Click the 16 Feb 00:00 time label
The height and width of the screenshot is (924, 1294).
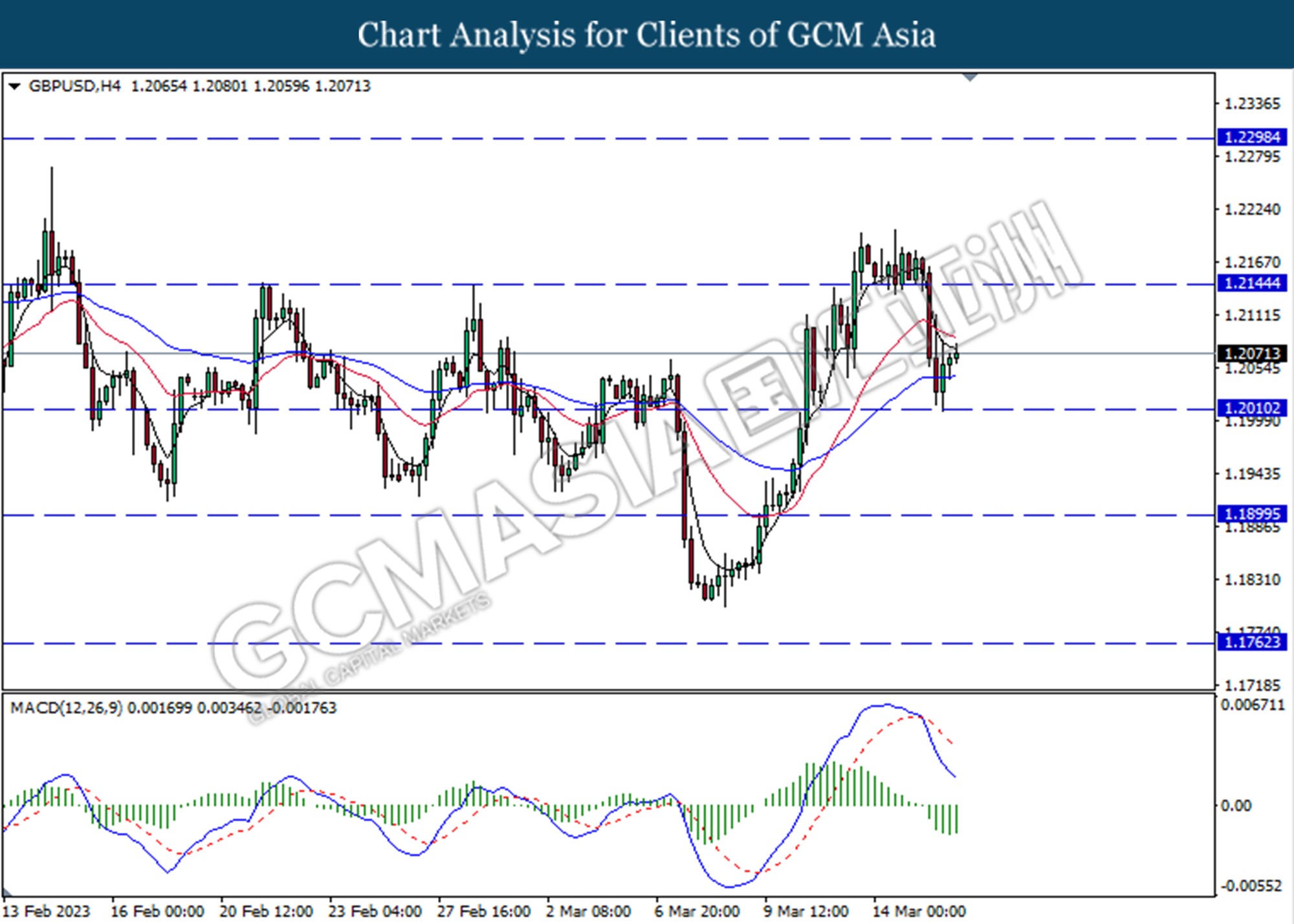pyautogui.click(x=157, y=911)
